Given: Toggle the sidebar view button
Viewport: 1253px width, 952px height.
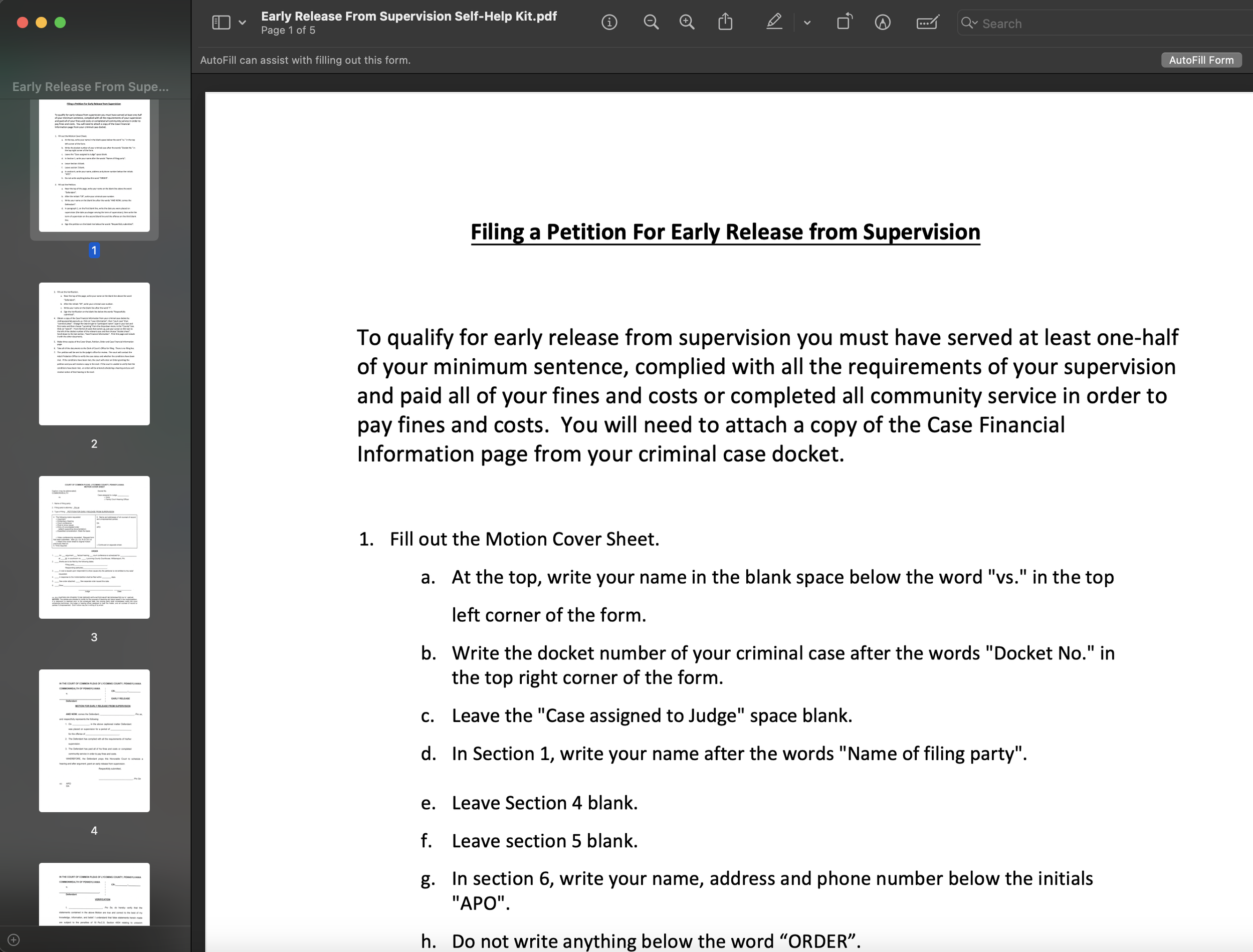Looking at the screenshot, I should point(221,23).
